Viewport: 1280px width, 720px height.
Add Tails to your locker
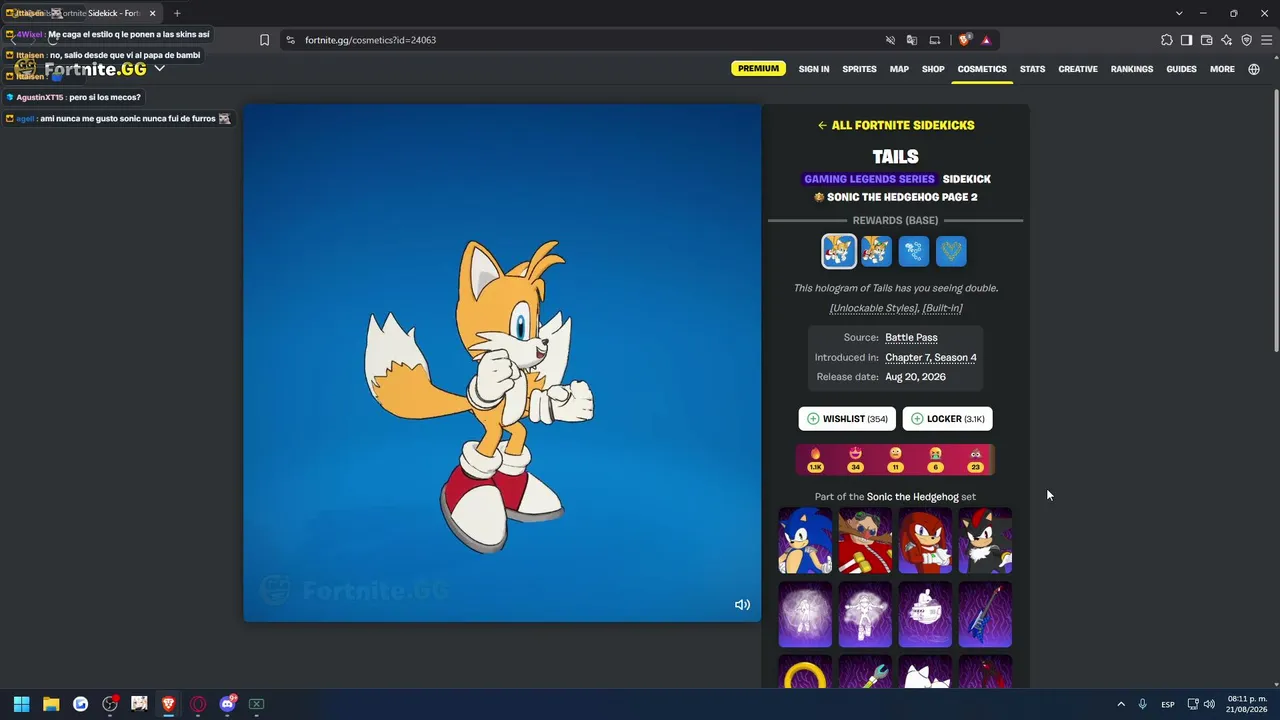[947, 419]
